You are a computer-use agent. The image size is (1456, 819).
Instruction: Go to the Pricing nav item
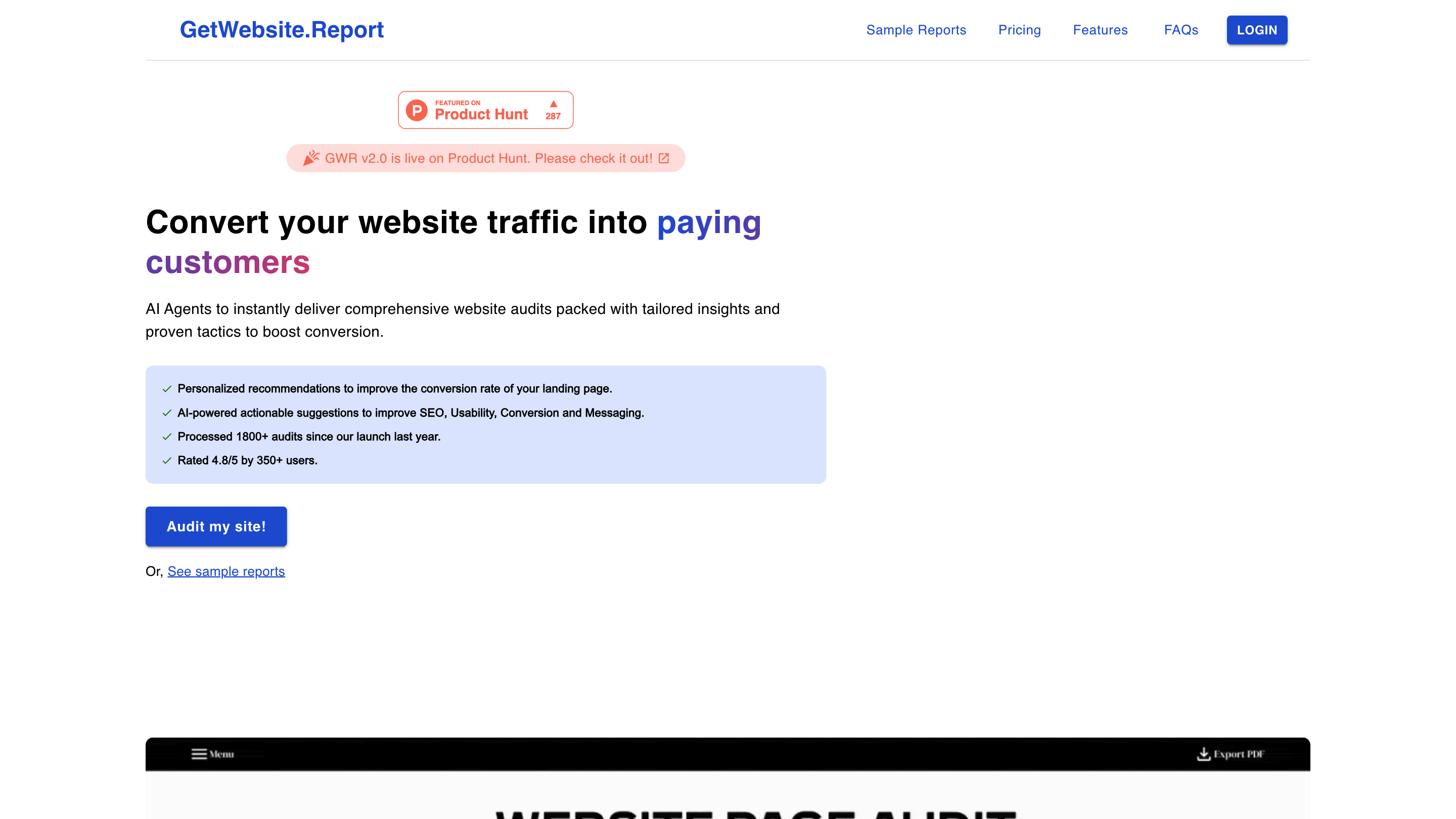tap(1019, 30)
